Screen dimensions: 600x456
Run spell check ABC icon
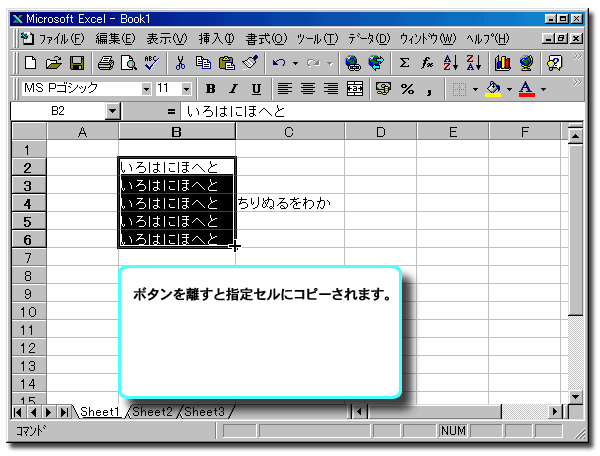click(x=152, y=63)
